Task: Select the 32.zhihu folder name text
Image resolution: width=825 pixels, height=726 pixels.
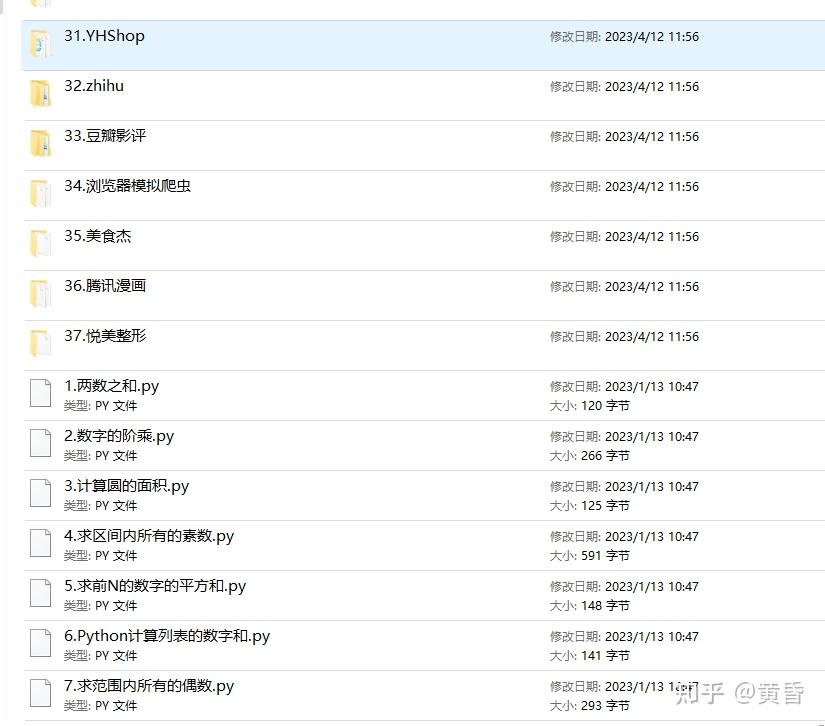Action: coord(94,86)
